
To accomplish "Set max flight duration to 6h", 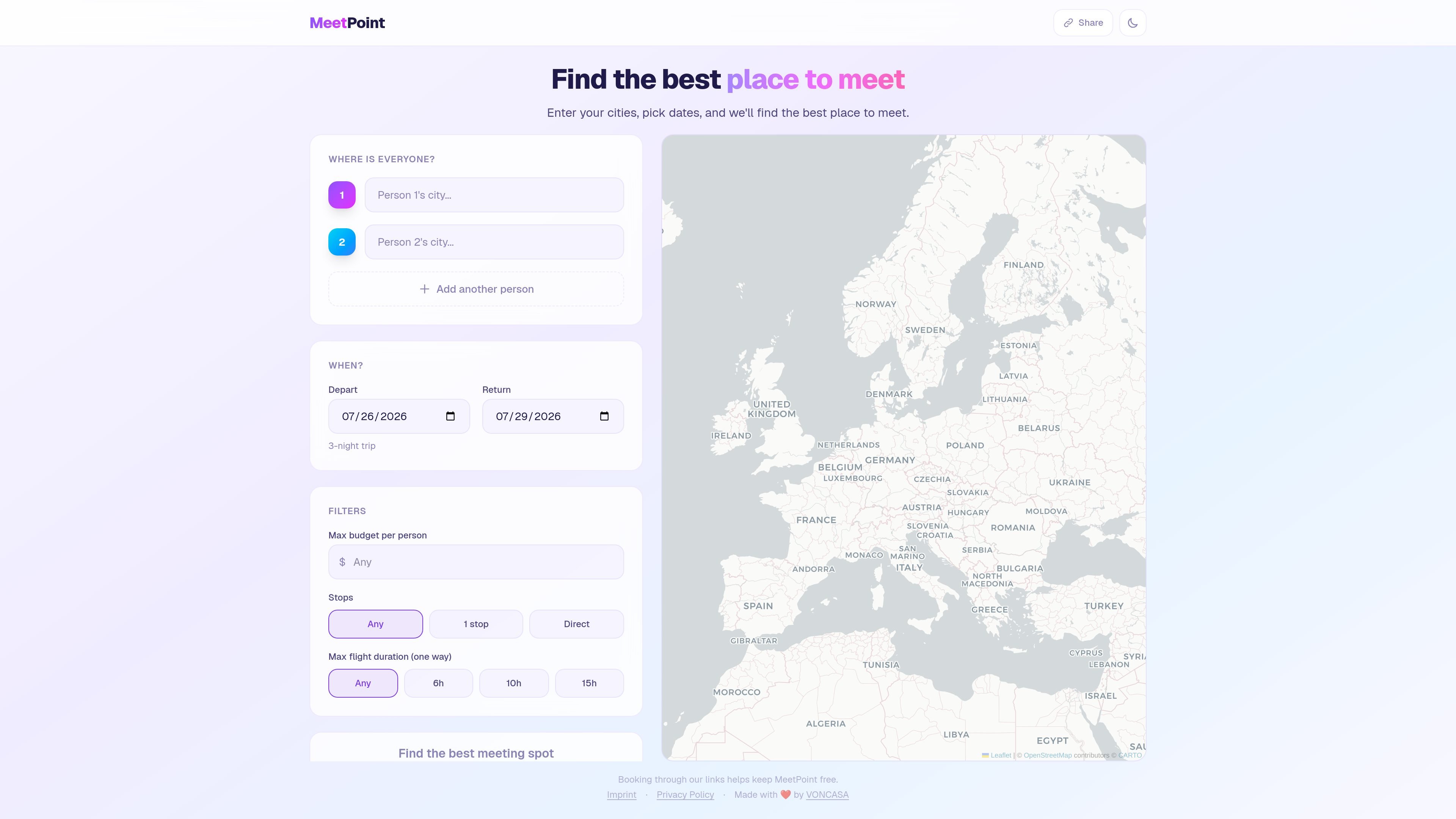I will [439, 683].
